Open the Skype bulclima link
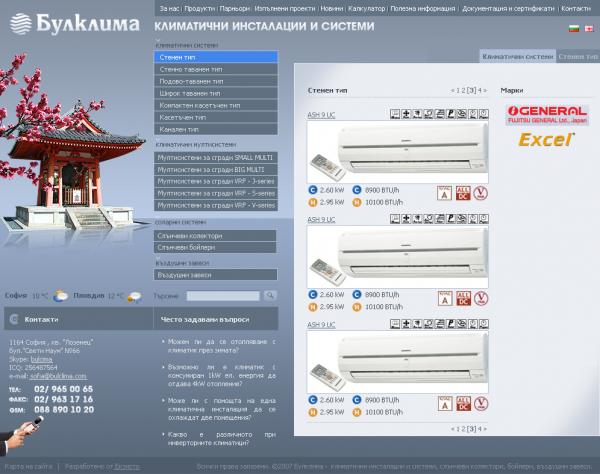Screen dimensions: 600x474 [x=41, y=359]
